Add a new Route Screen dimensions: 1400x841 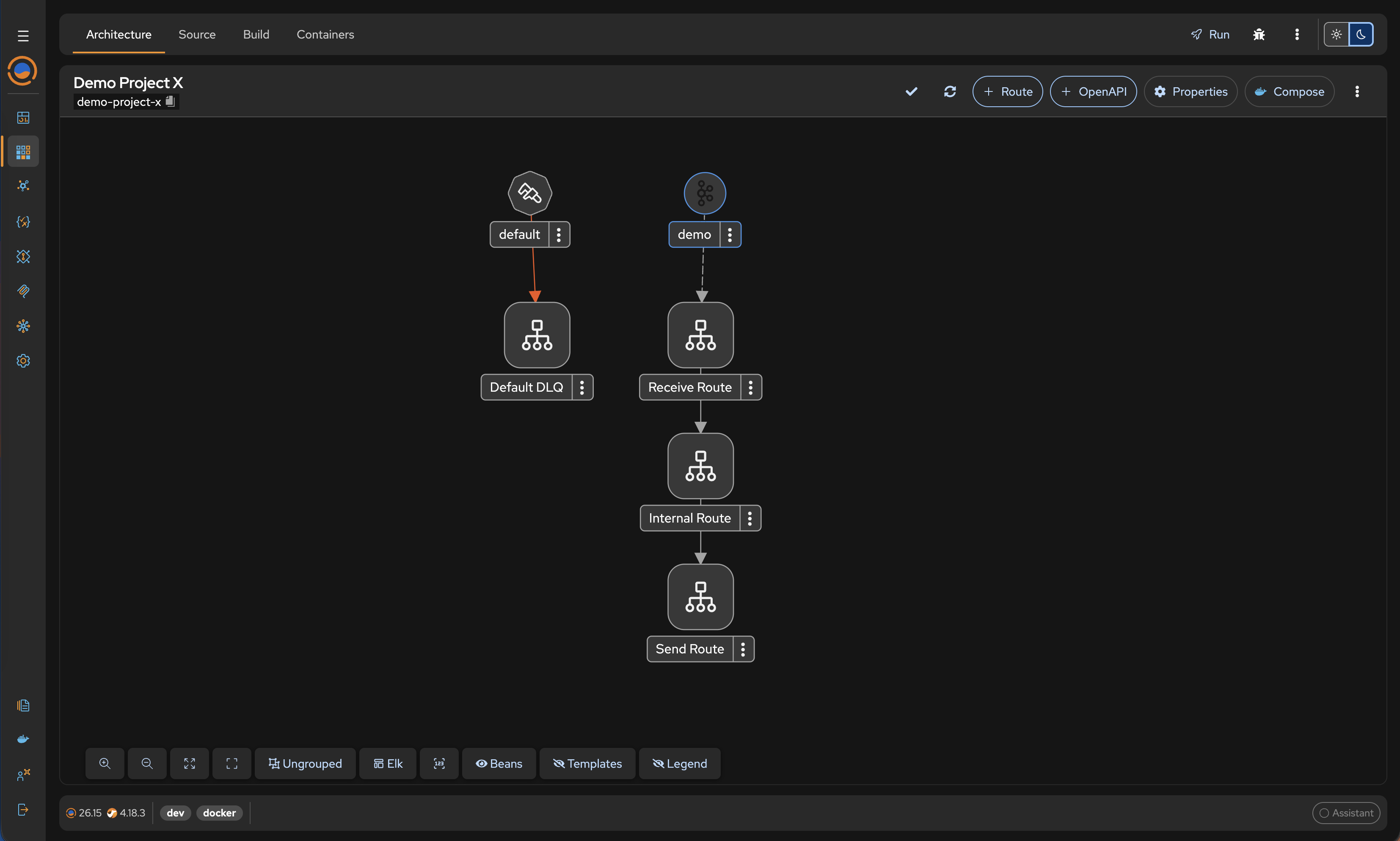coord(1008,91)
